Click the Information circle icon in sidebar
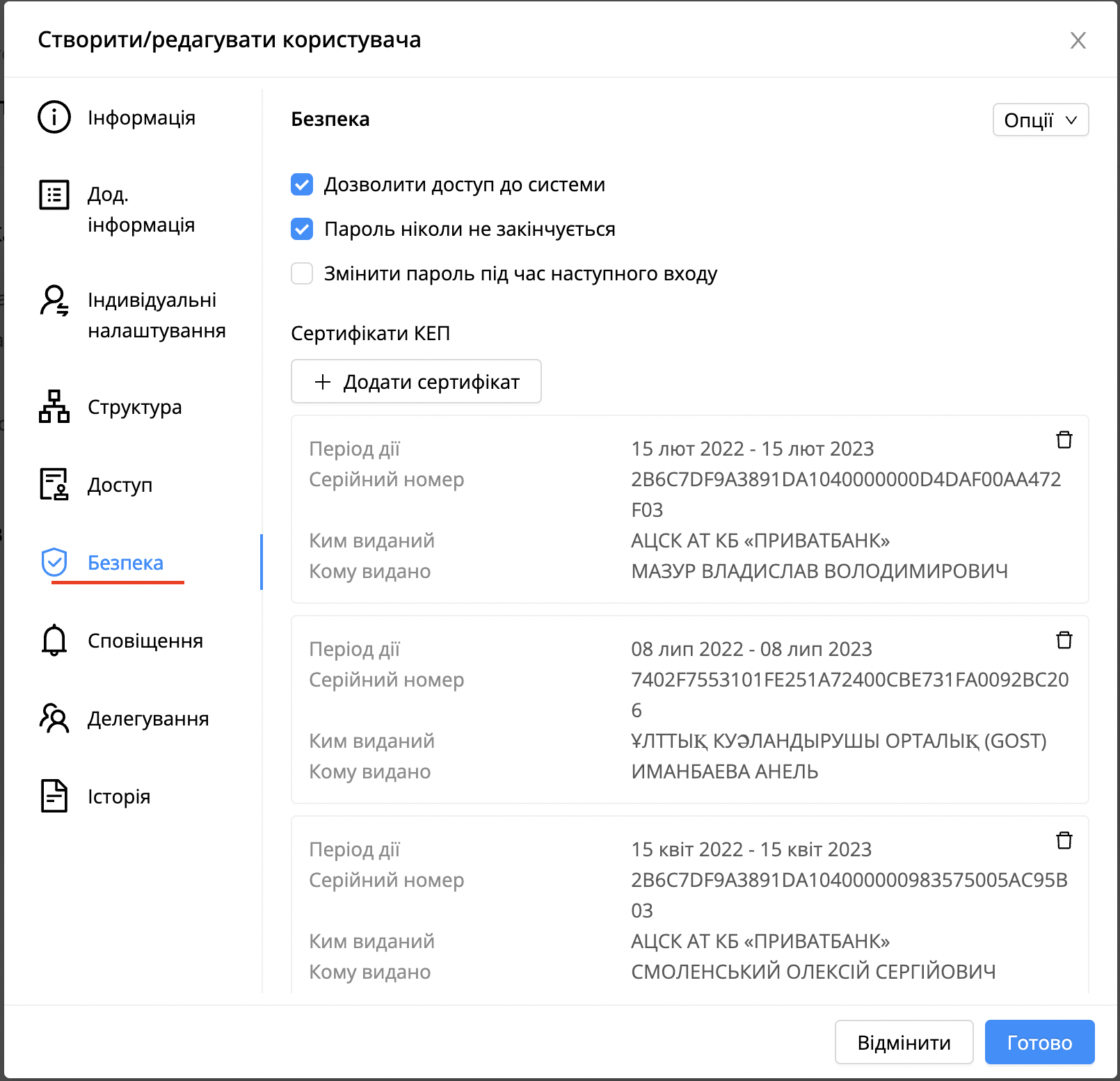The height and width of the screenshot is (1081, 1120). tap(54, 117)
